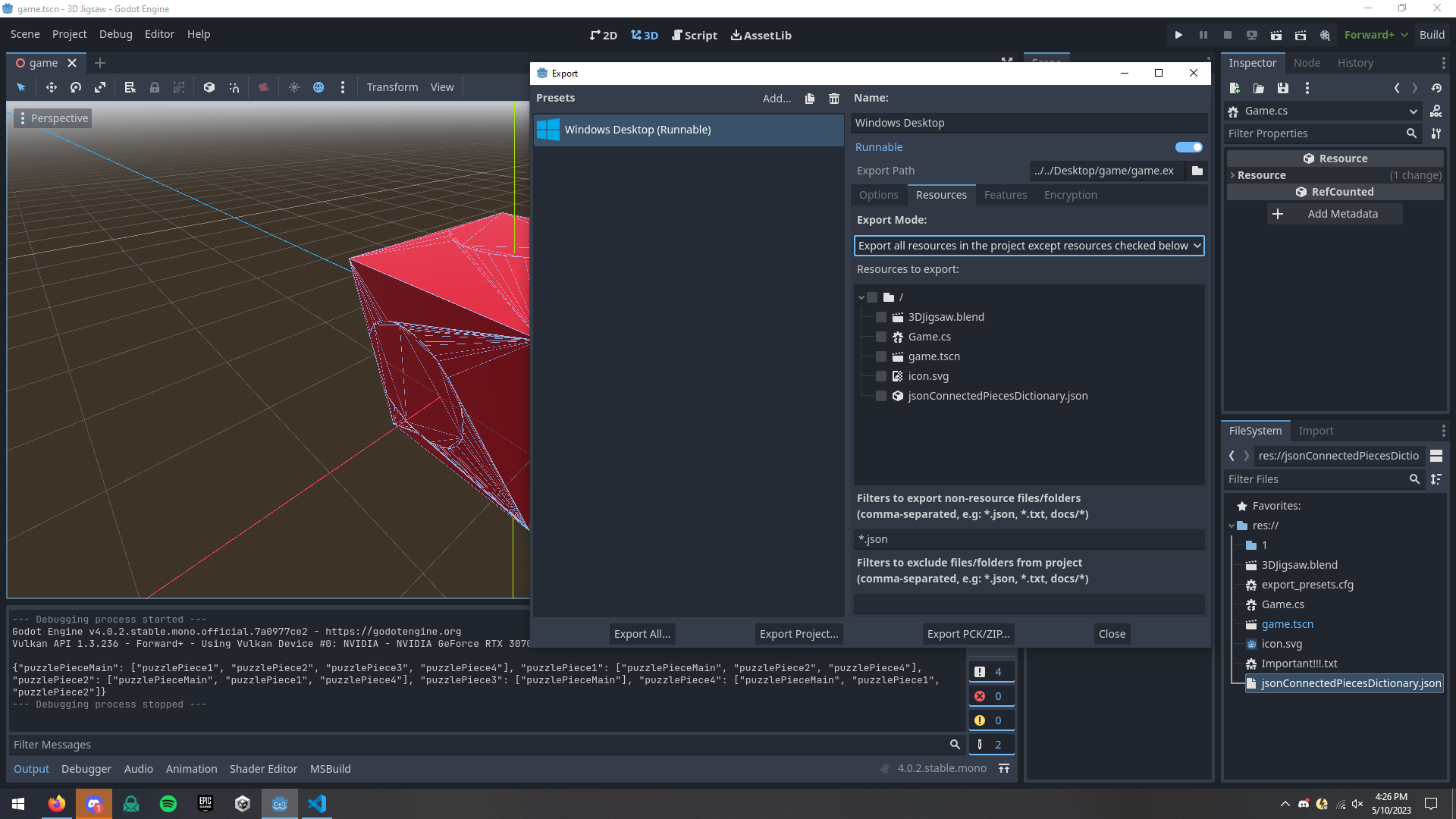1456x819 pixels.
Task: Check the Game.cs resource checkbox
Action: 880,337
